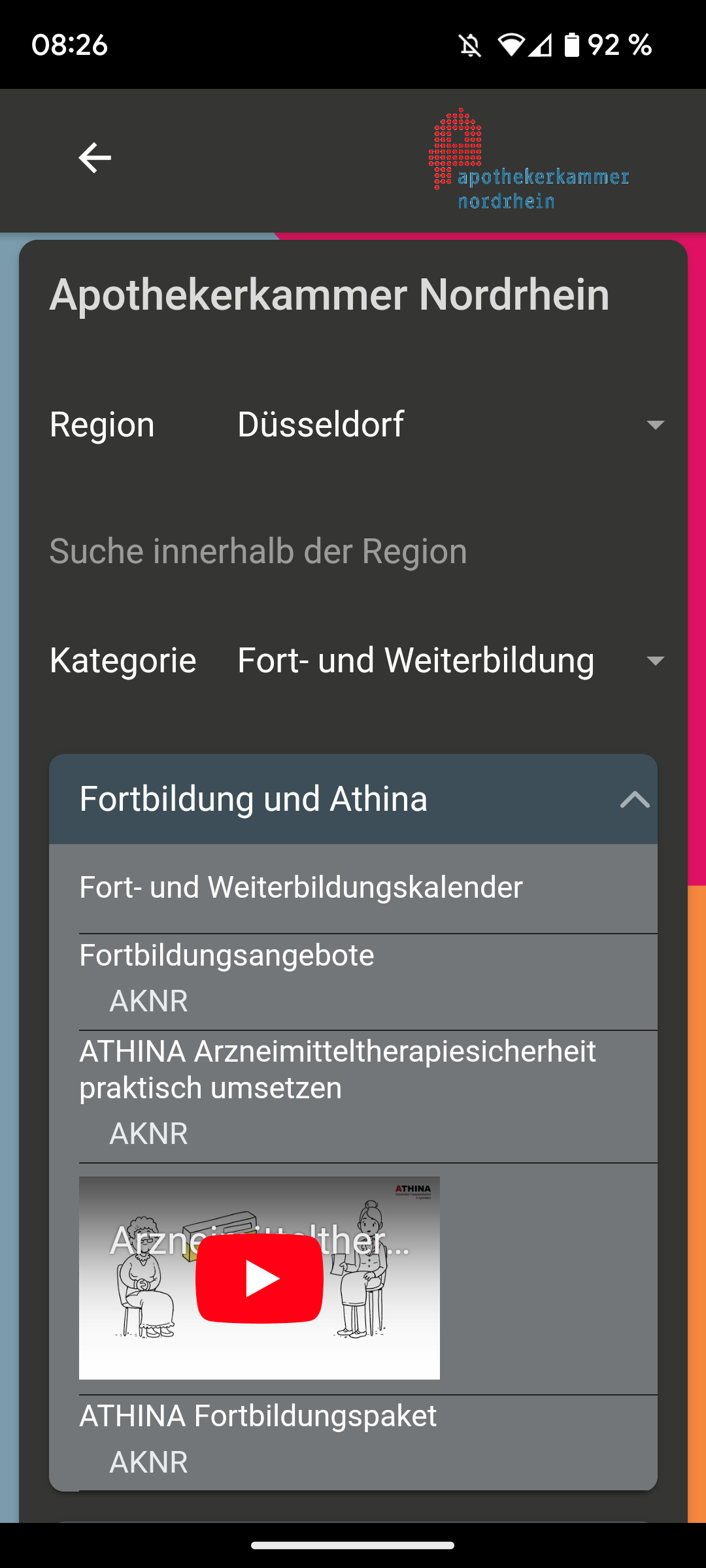Tap the battery status icon

coord(572,45)
